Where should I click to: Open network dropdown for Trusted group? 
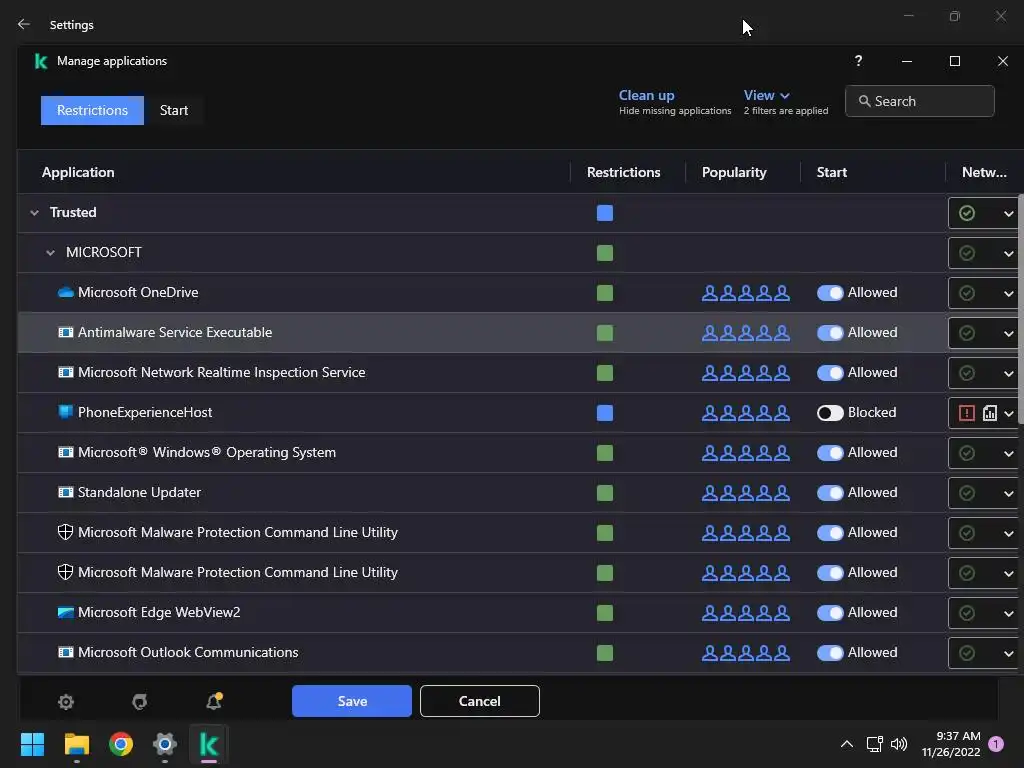[1008, 214]
